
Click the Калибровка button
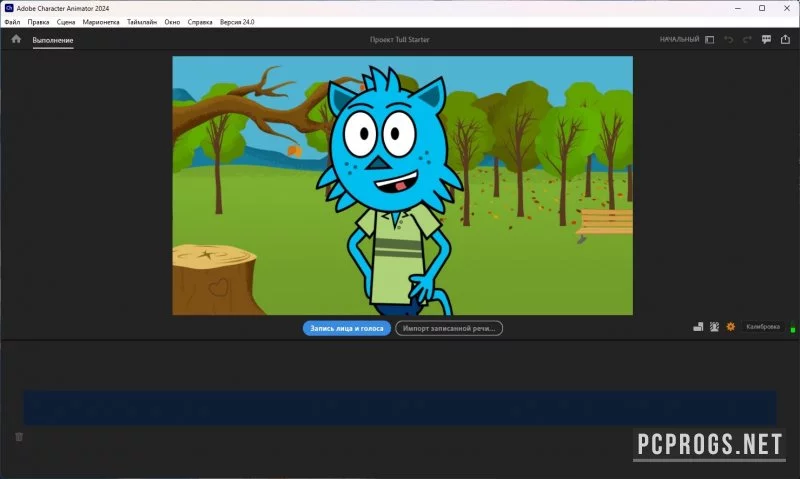tap(763, 326)
